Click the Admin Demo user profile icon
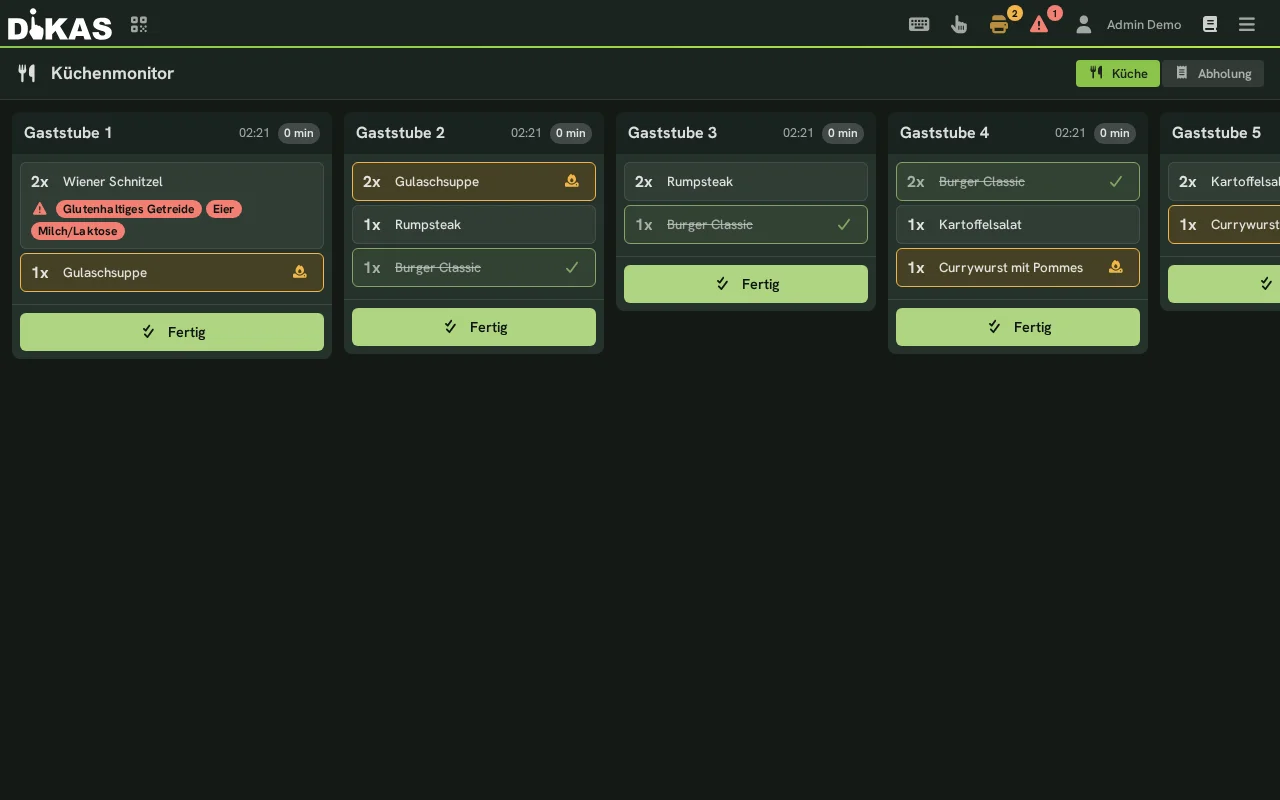 tap(1083, 24)
